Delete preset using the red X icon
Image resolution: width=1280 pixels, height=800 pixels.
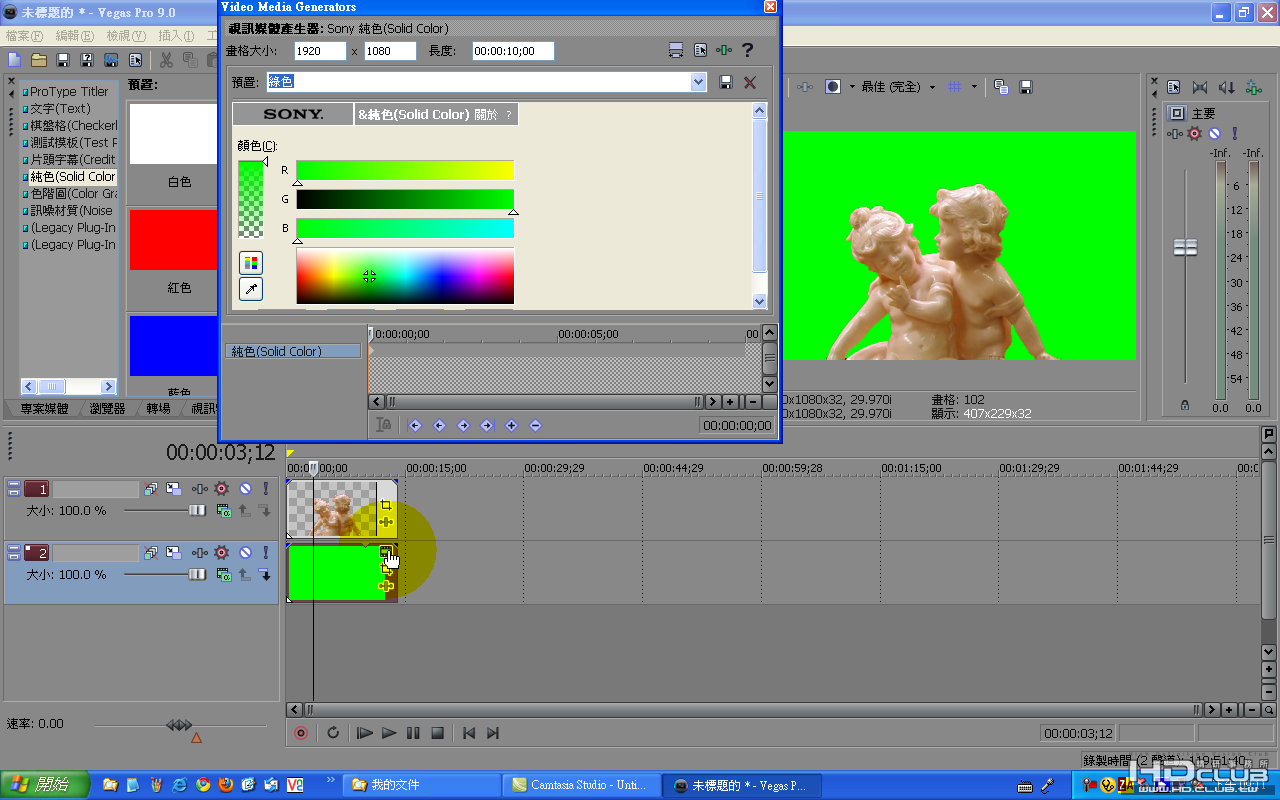coord(749,82)
